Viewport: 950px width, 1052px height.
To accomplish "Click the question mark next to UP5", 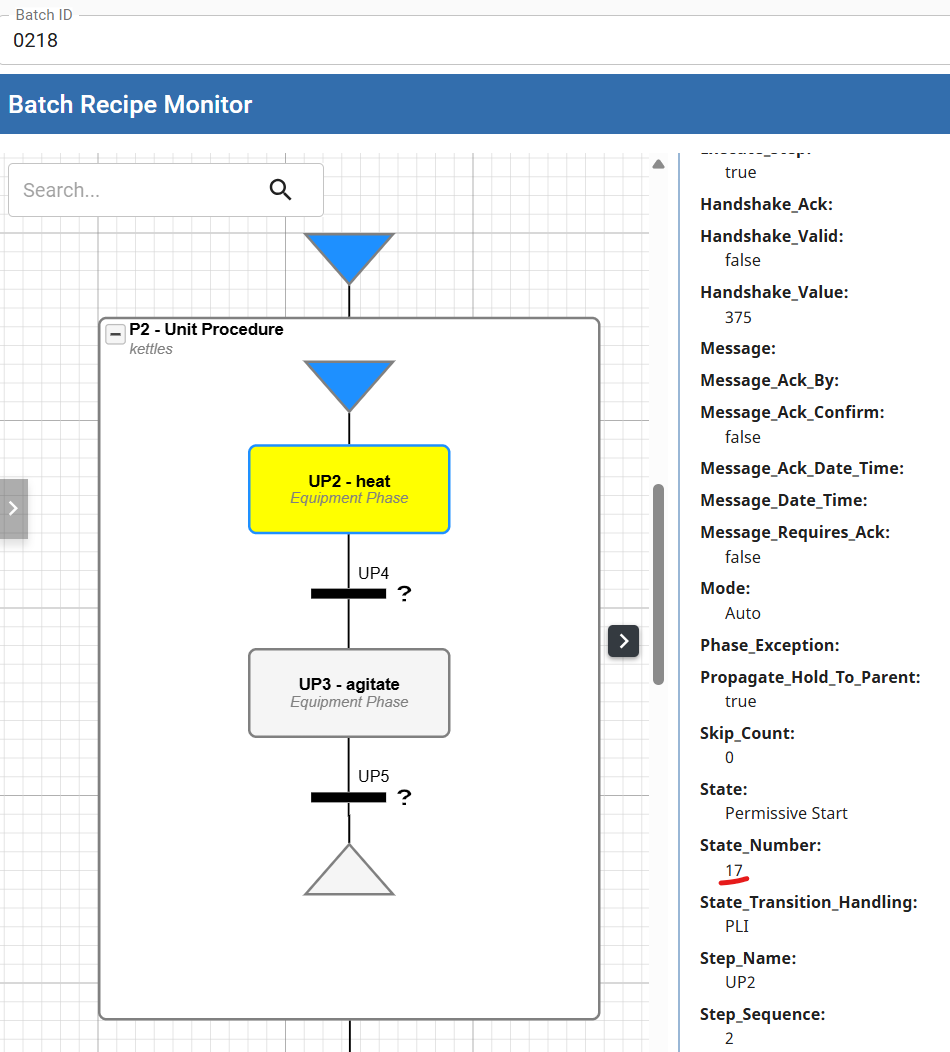I will pos(404,798).
